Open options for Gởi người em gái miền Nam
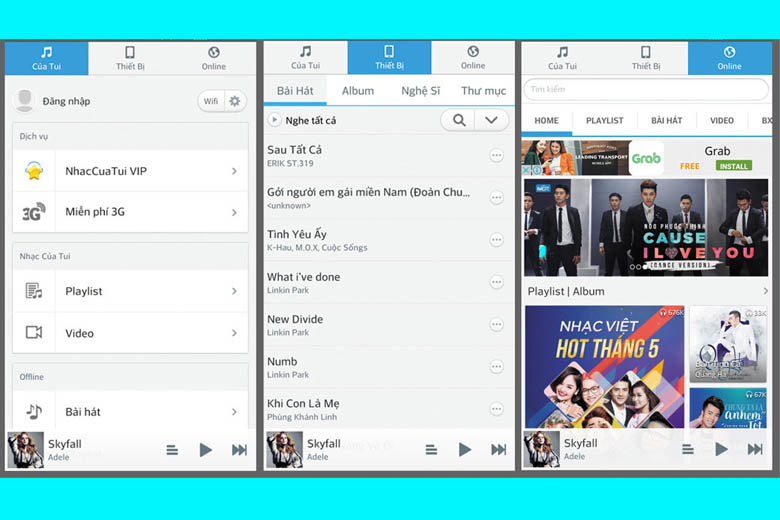The width and height of the screenshot is (780, 520). tap(496, 198)
